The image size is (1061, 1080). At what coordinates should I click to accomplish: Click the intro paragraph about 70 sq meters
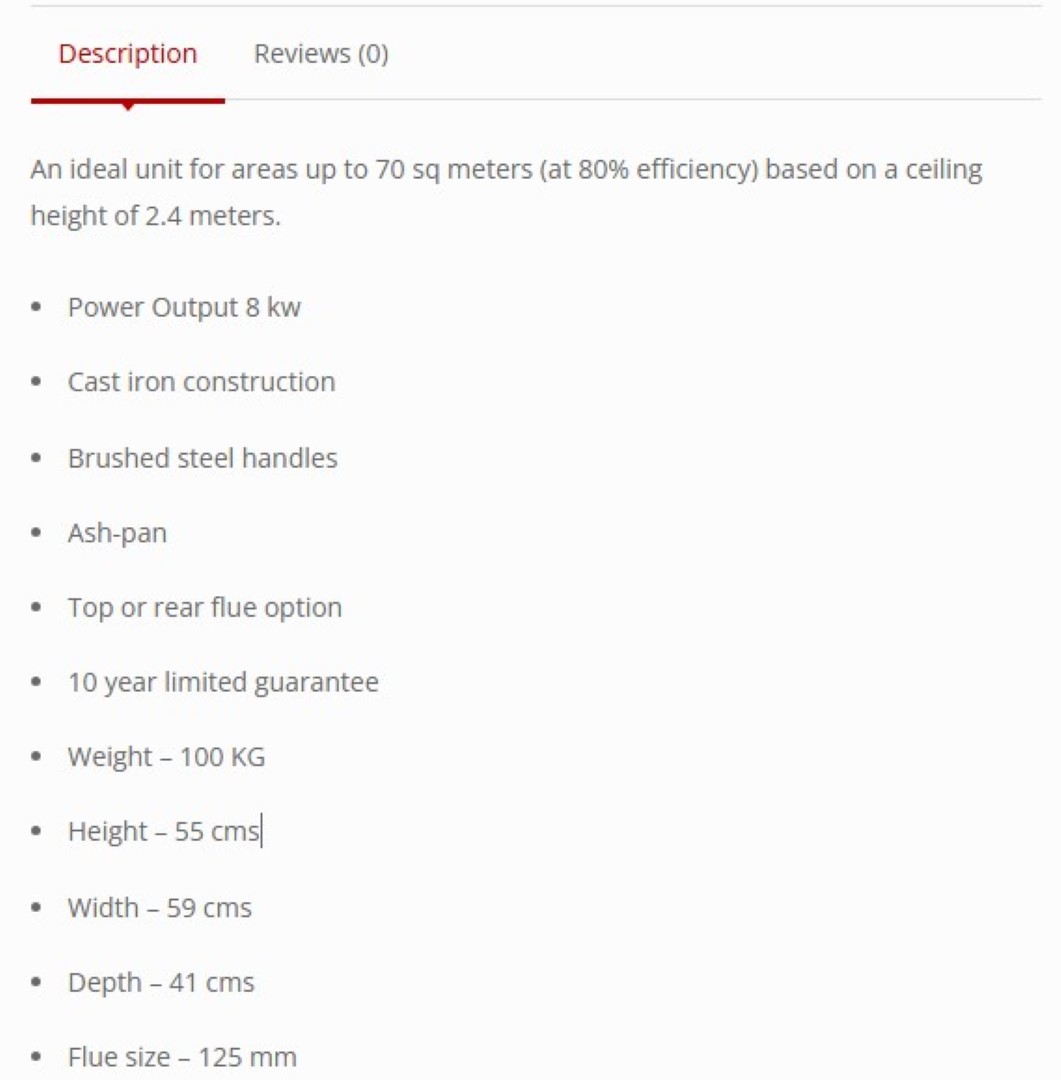(506, 192)
